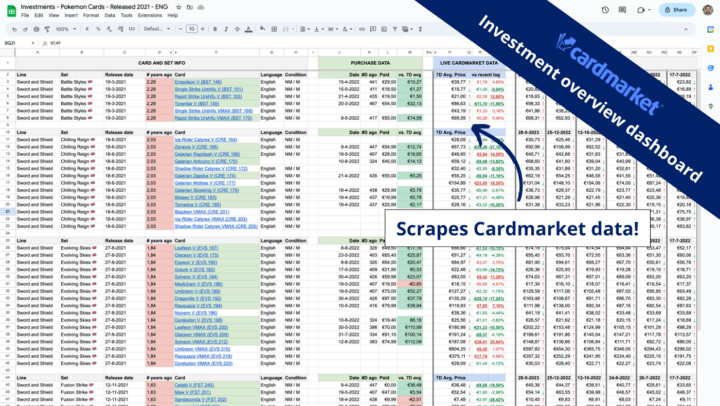Open the Empoleon V (BST 146) link
The height and width of the screenshot is (406, 720).
(x=198, y=82)
